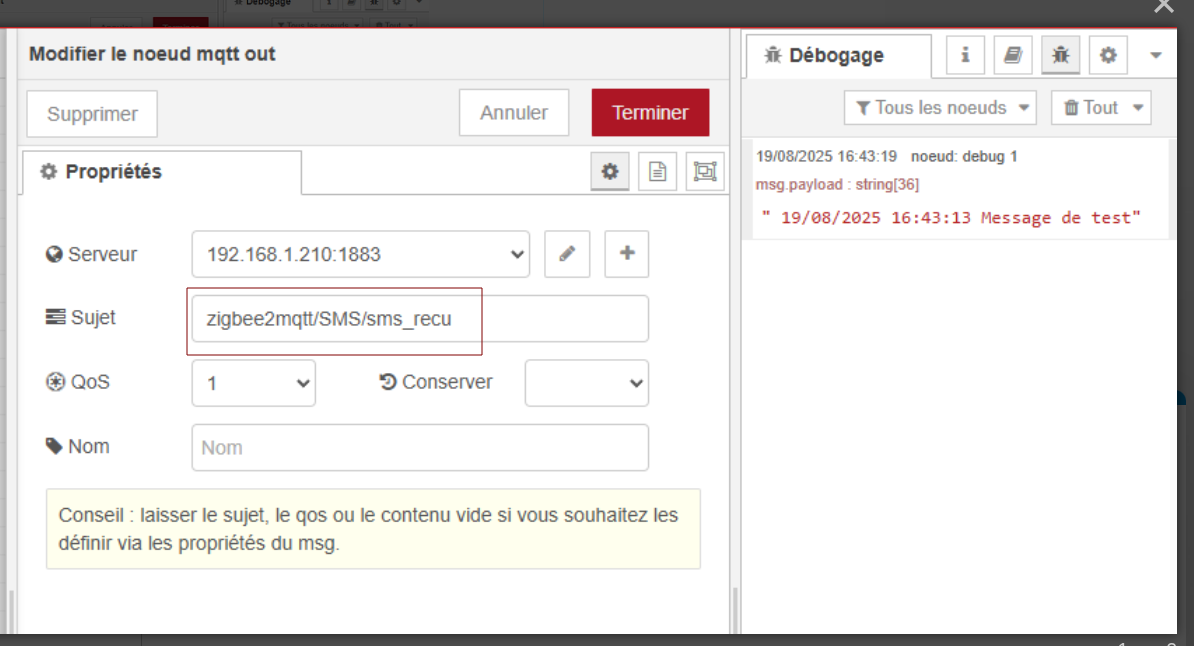Open node properties gear icon
The image size is (1194, 646).
coord(609,172)
